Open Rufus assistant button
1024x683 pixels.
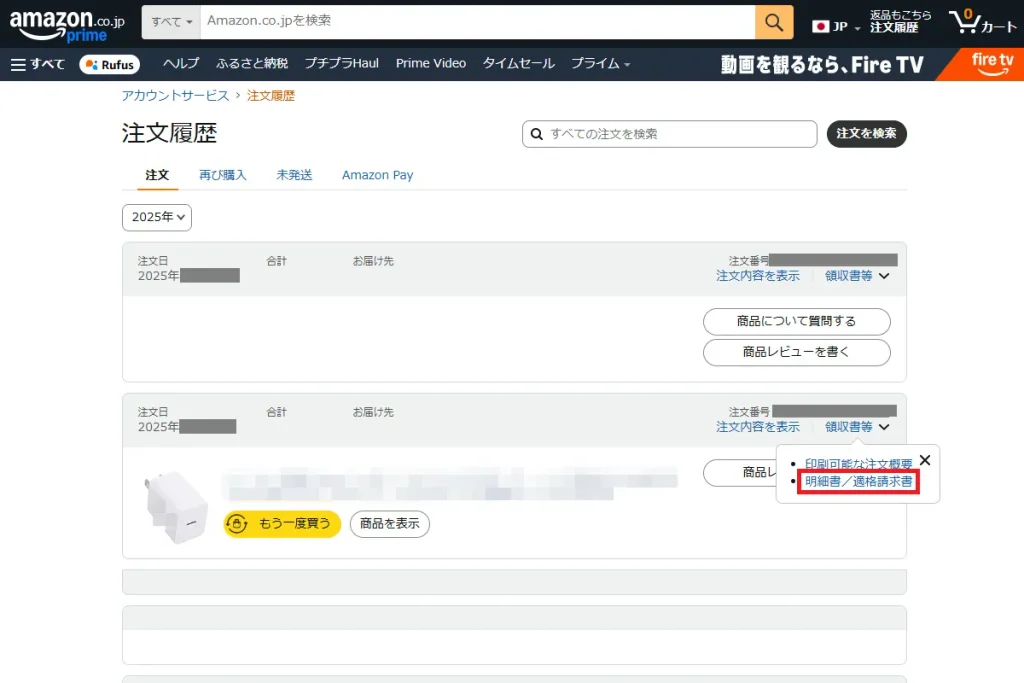click(110, 65)
